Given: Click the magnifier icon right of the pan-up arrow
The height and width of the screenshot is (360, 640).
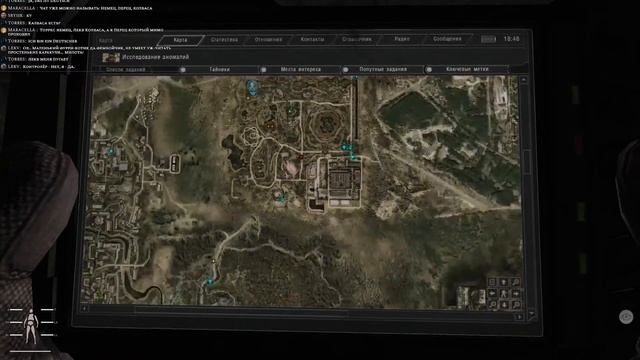Looking at the screenshot, I should click(516, 282).
